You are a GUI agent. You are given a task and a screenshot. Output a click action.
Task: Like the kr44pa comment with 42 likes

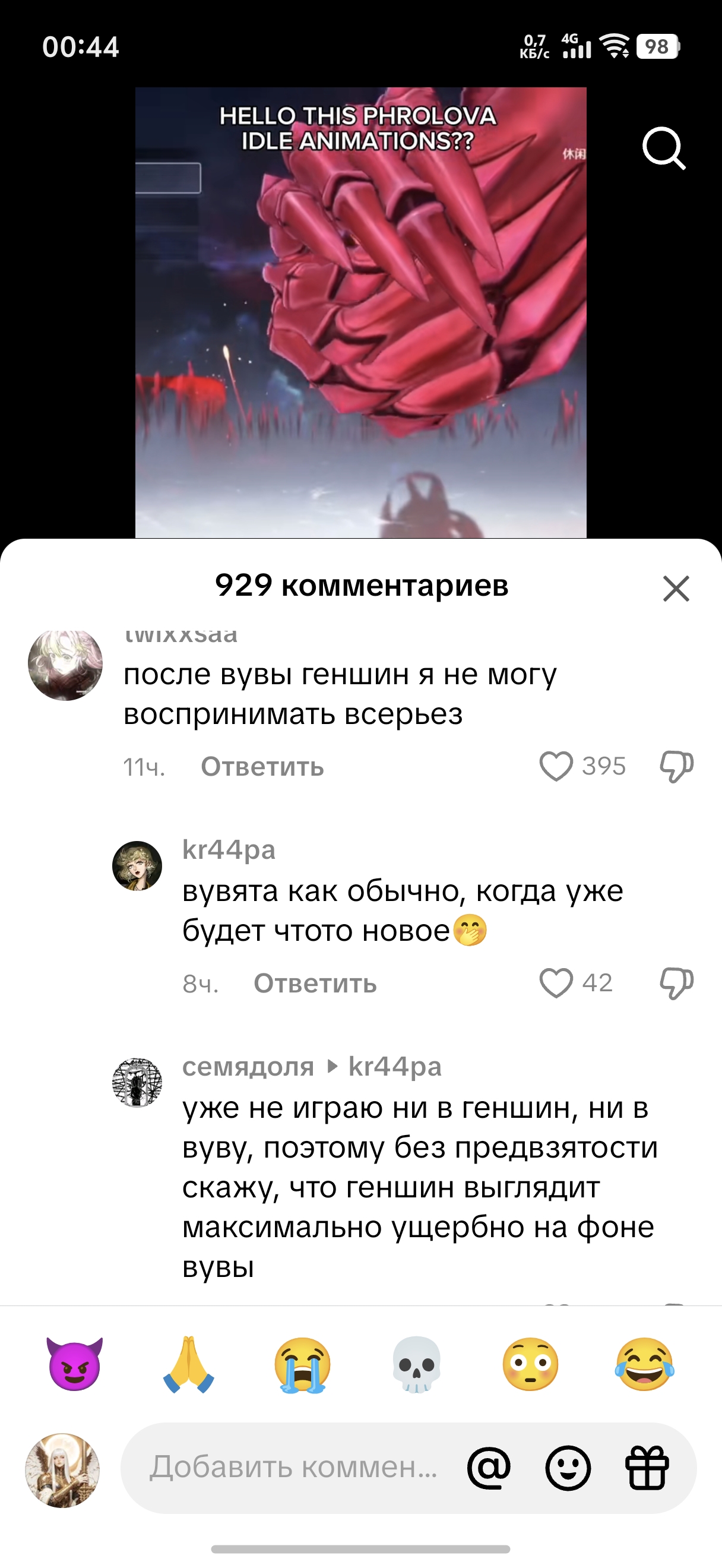[556, 983]
